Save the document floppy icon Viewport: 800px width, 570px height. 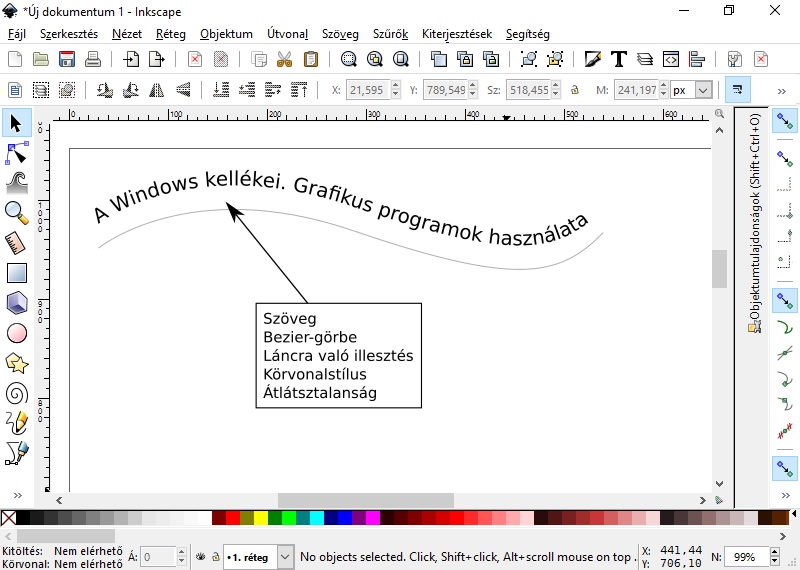(67, 59)
